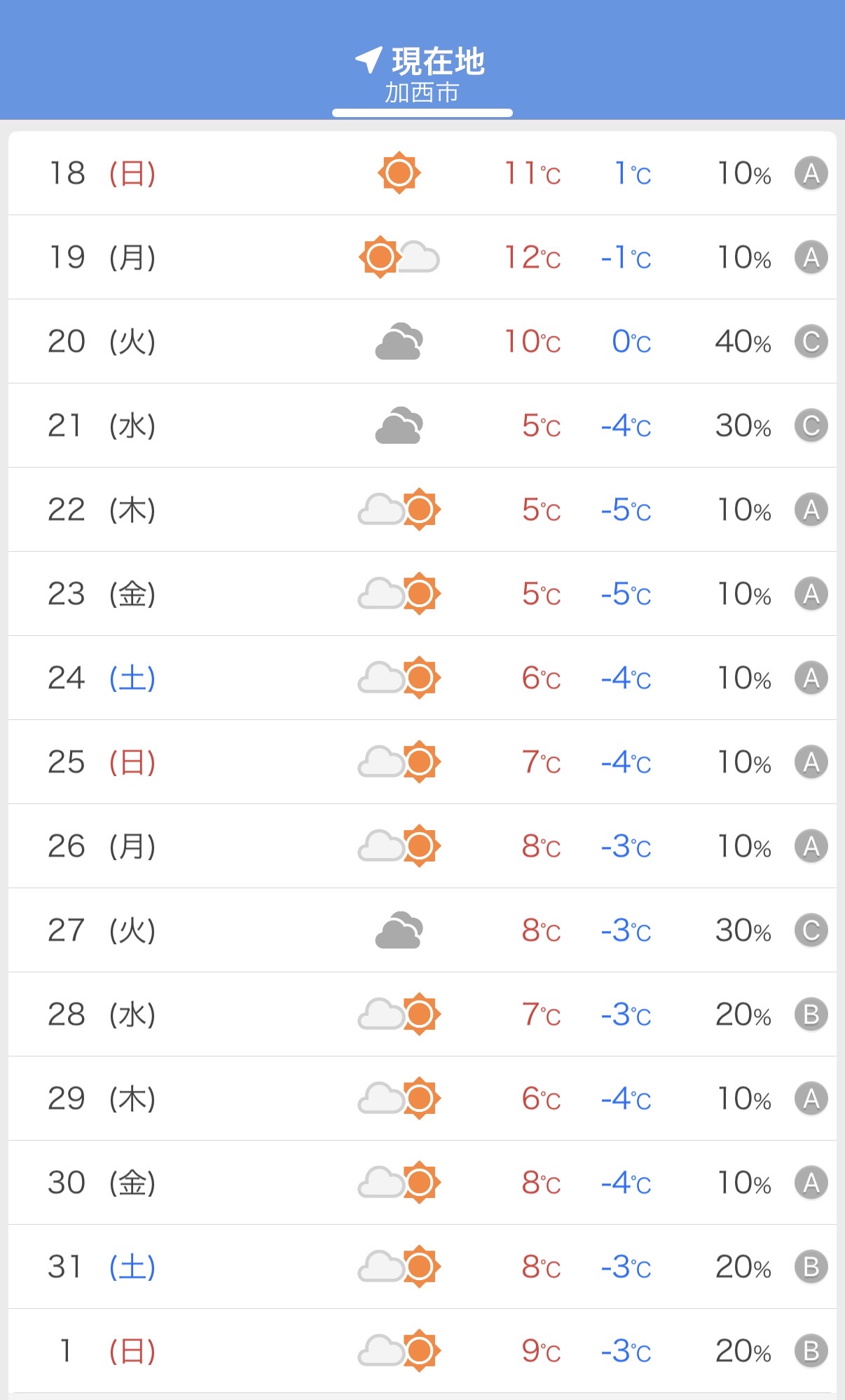Image resolution: width=845 pixels, height=1400 pixels.
Task: Tap the cloudy icon for the 27th
Action: coord(399,930)
